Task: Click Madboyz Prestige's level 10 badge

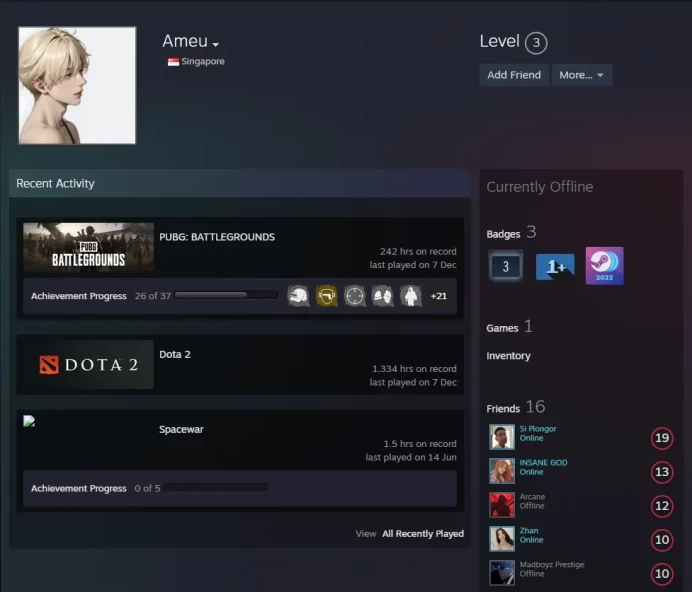Action: [x=662, y=573]
